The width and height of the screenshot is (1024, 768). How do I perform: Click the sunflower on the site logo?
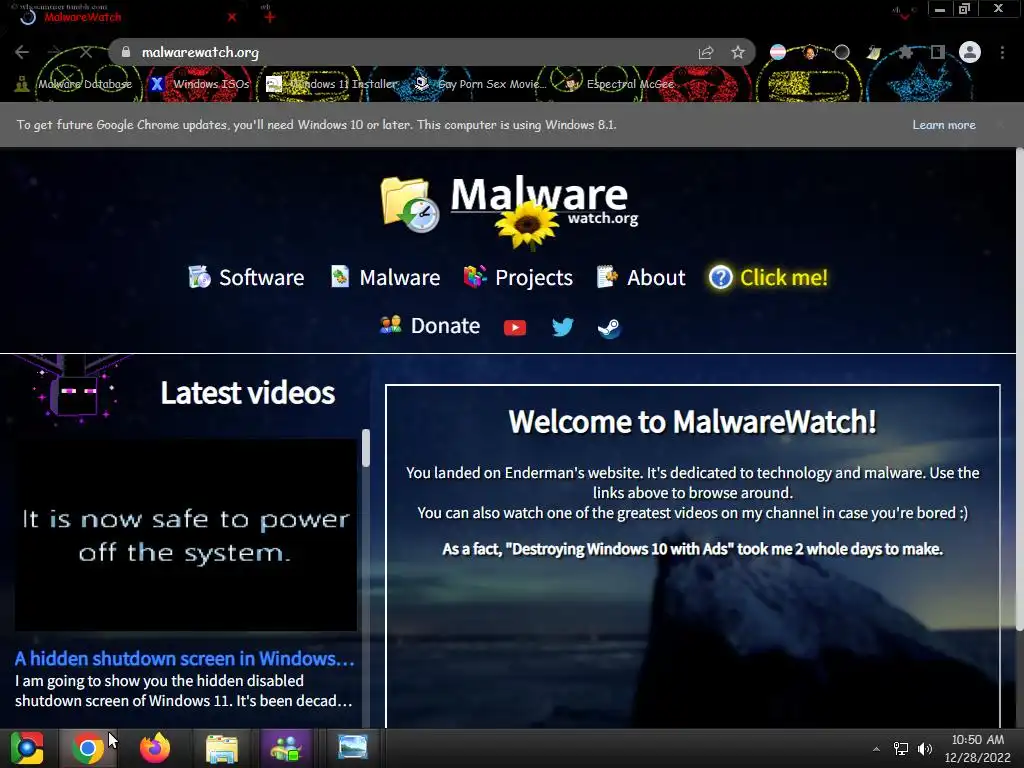click(527, 225)
